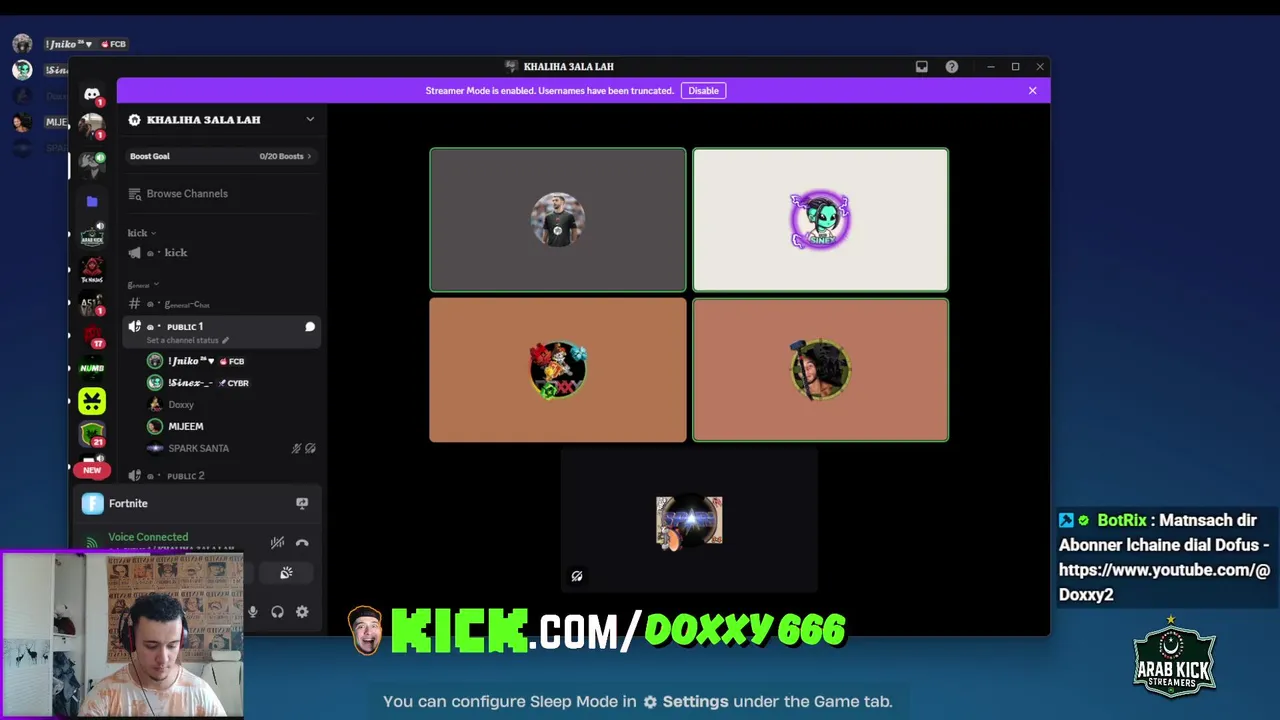Open the server folder icon in server list
This screenshot has height=720, width=1280.
92,201
